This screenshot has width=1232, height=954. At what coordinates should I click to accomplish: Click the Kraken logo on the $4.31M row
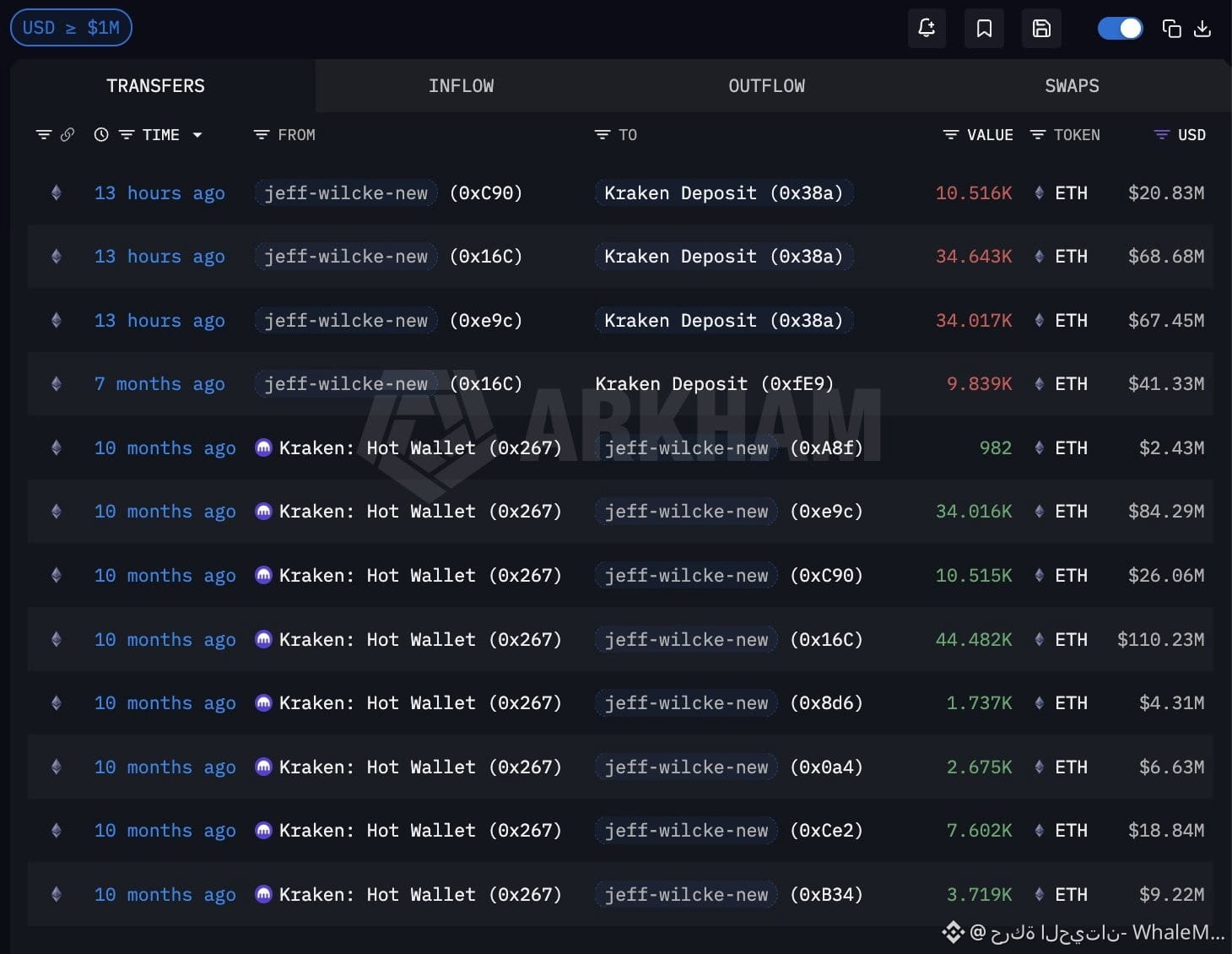tap(263, 702)
